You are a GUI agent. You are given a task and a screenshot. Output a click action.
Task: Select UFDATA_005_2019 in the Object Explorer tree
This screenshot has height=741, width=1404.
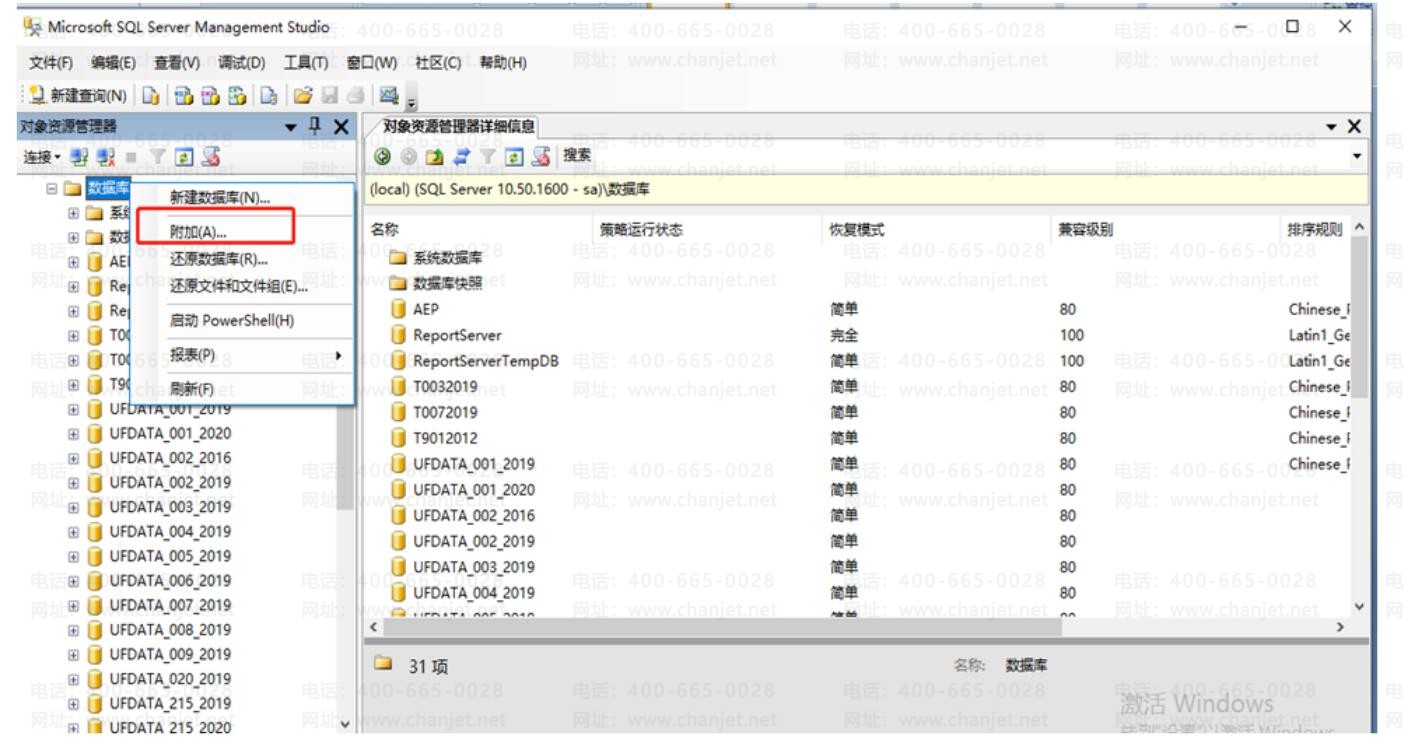pyautogui.click(x=170, y=556)
